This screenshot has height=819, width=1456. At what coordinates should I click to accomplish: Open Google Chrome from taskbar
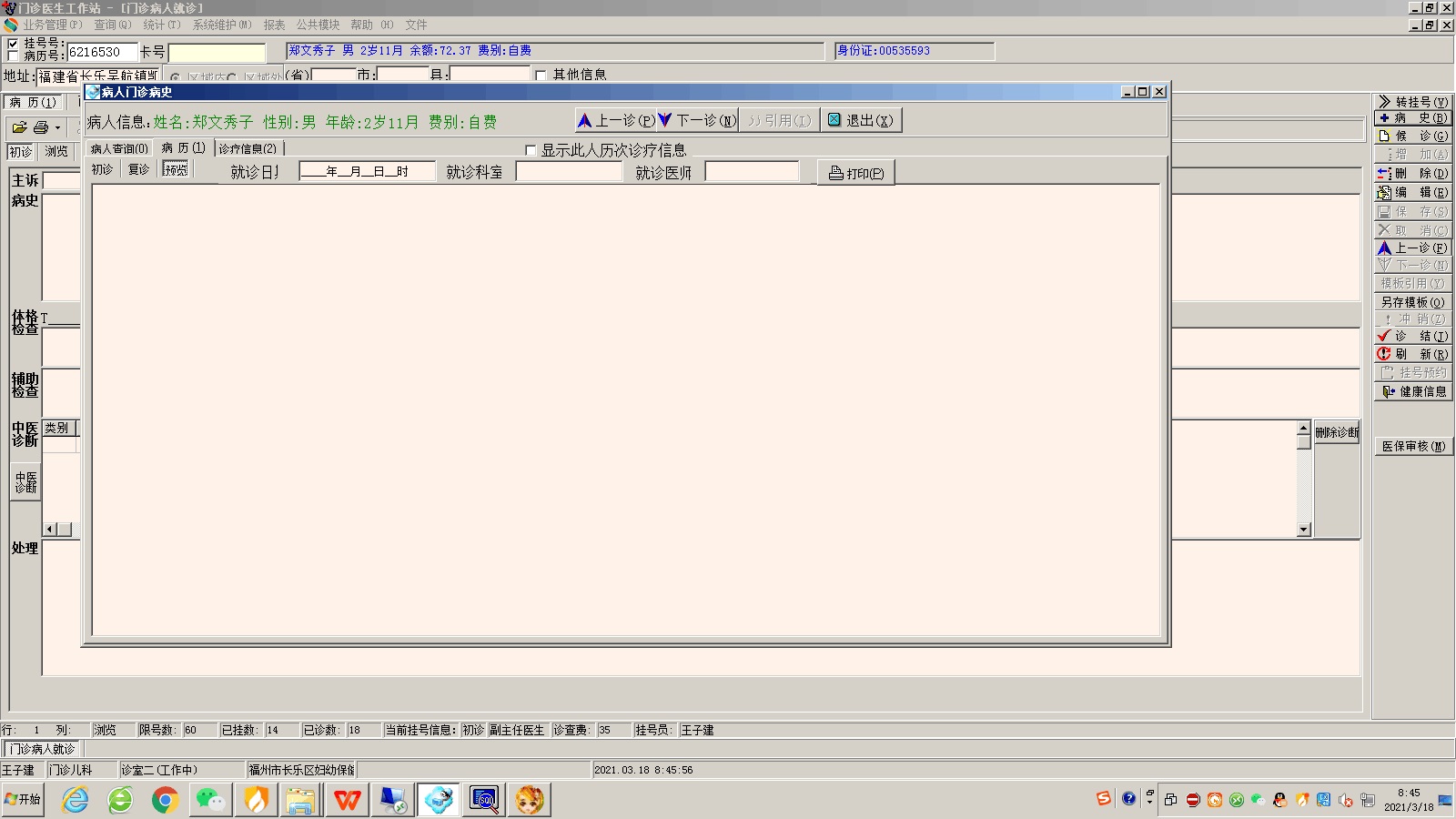(x=165, y=800)
